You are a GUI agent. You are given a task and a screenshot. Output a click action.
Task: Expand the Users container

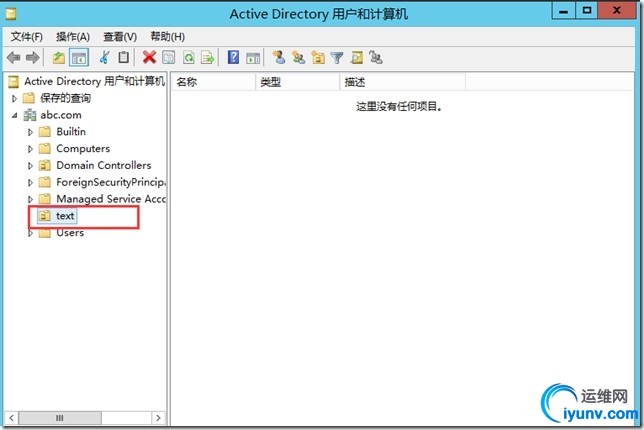pos(30,233)
